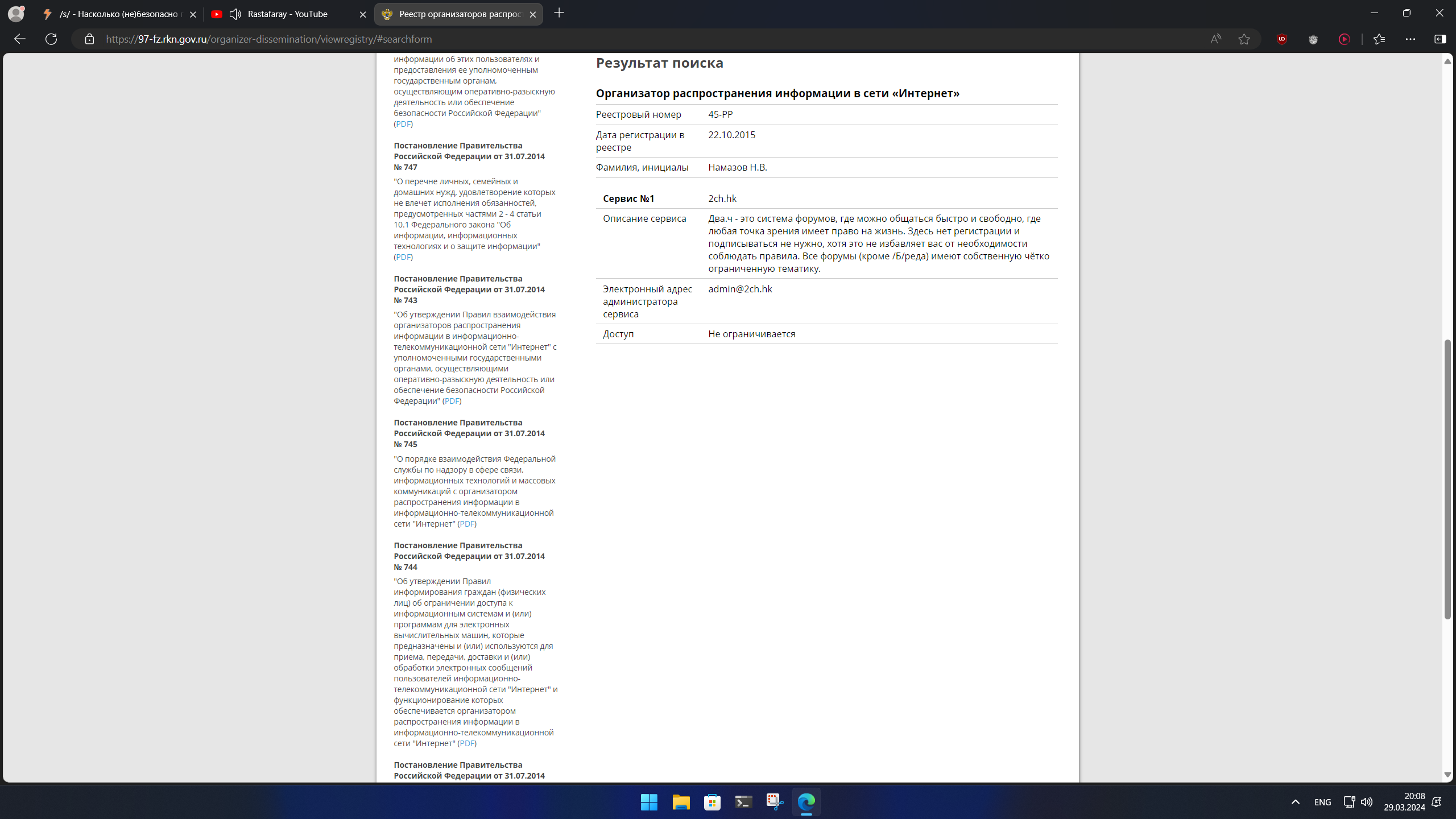Mute the Rastafaray YouTube tab audio

(x=235, y=14)
